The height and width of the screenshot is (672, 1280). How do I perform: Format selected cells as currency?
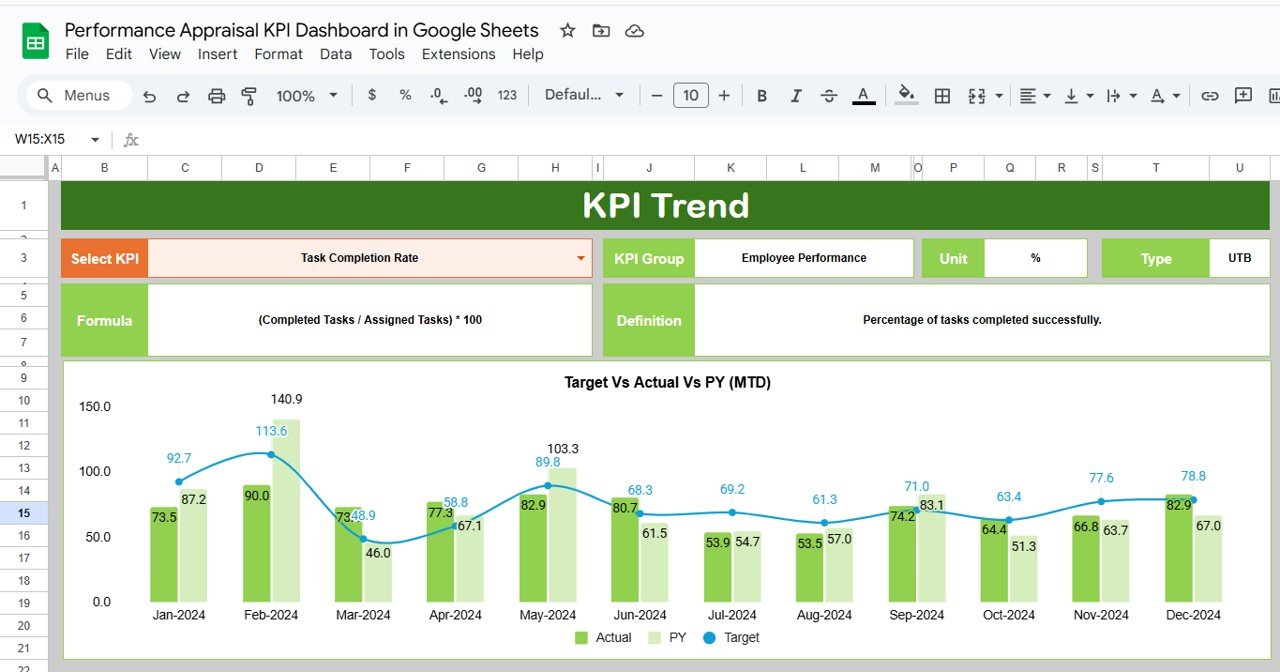click(x=371, y=95)
